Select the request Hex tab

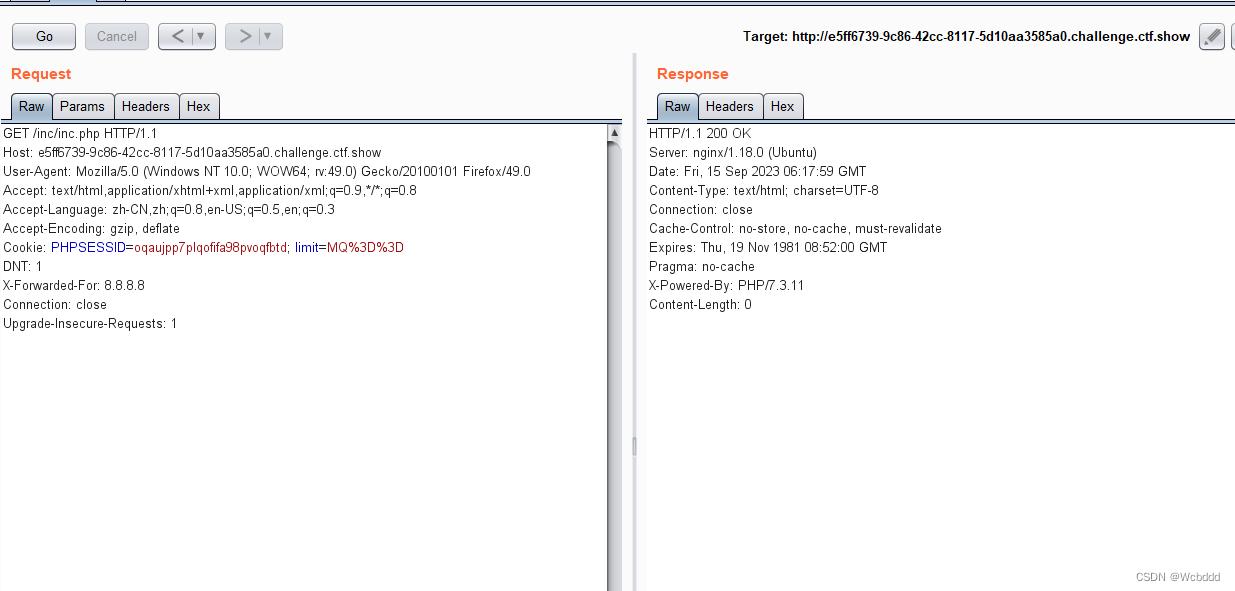pyautogui.click(x=199, y=106)
